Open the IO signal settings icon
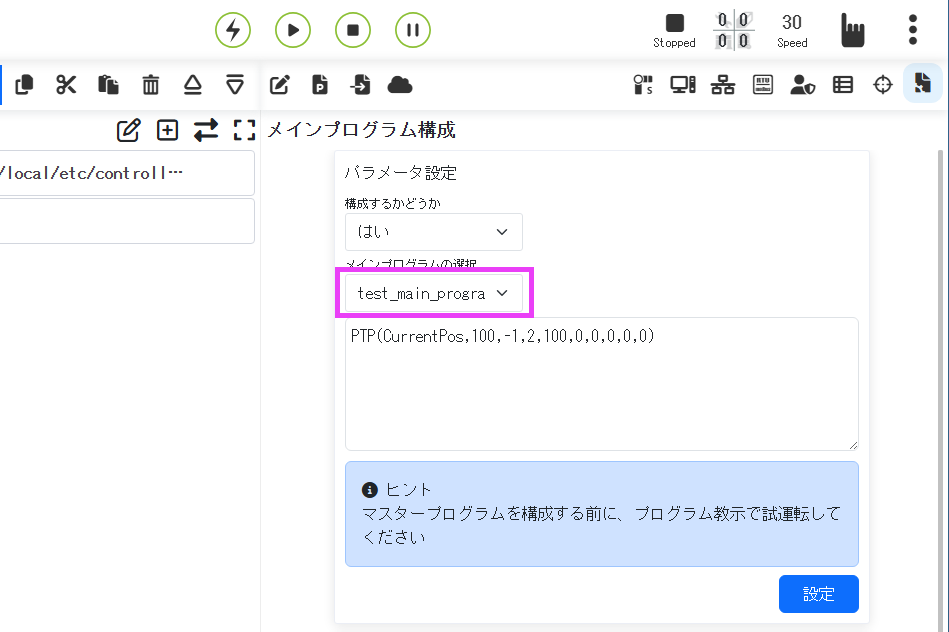Image resolution: width=949 pixels, height=632 pixels. pyautogui.click(x=643, y=85)
